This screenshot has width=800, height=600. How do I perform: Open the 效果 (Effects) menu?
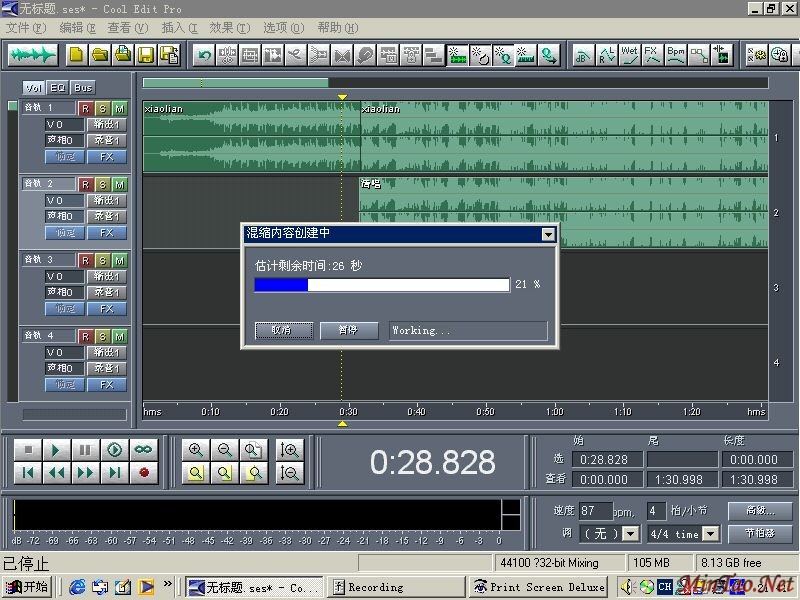coord(227,27)
